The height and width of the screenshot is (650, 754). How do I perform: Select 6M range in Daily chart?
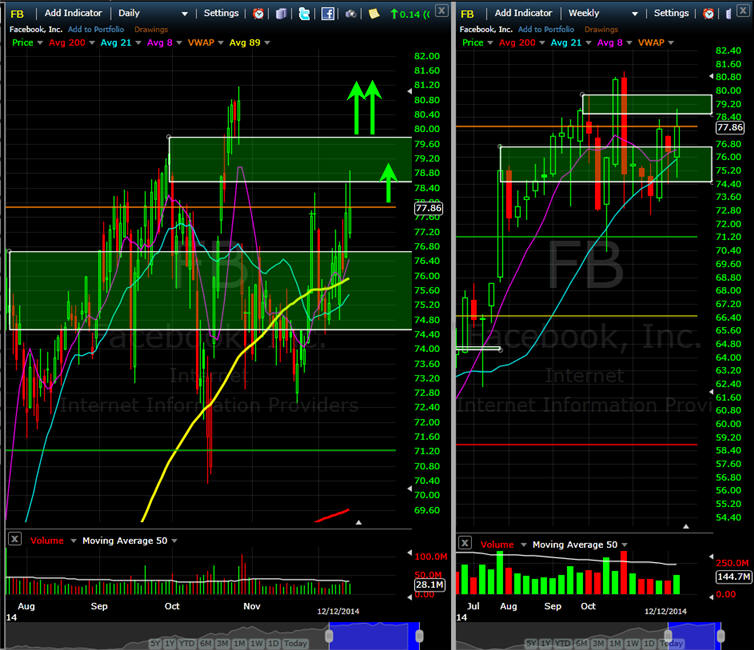pos(206,643)
